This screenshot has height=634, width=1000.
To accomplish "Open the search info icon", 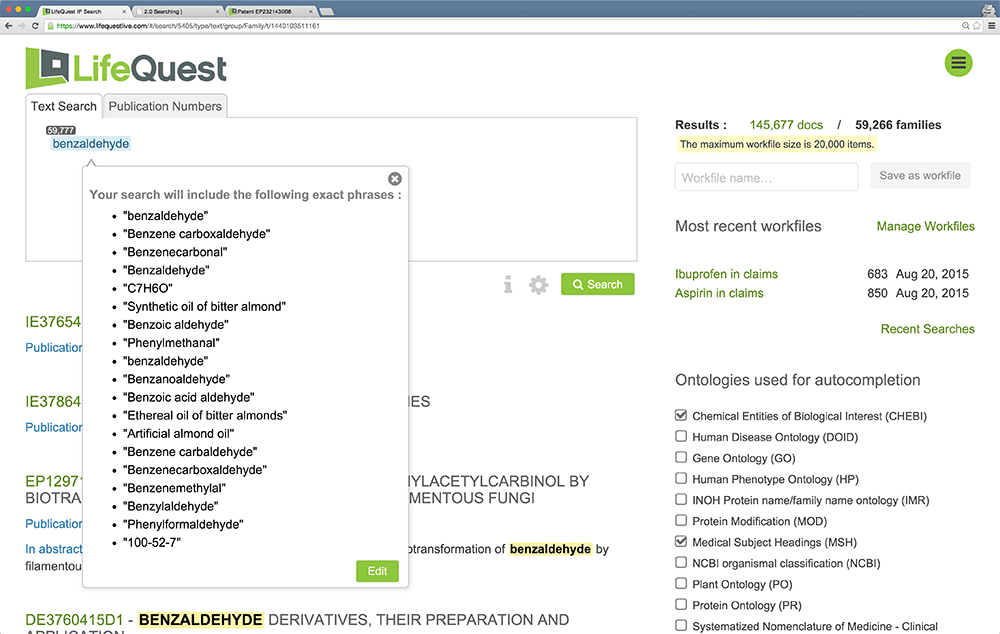I will tap(508, 284).
